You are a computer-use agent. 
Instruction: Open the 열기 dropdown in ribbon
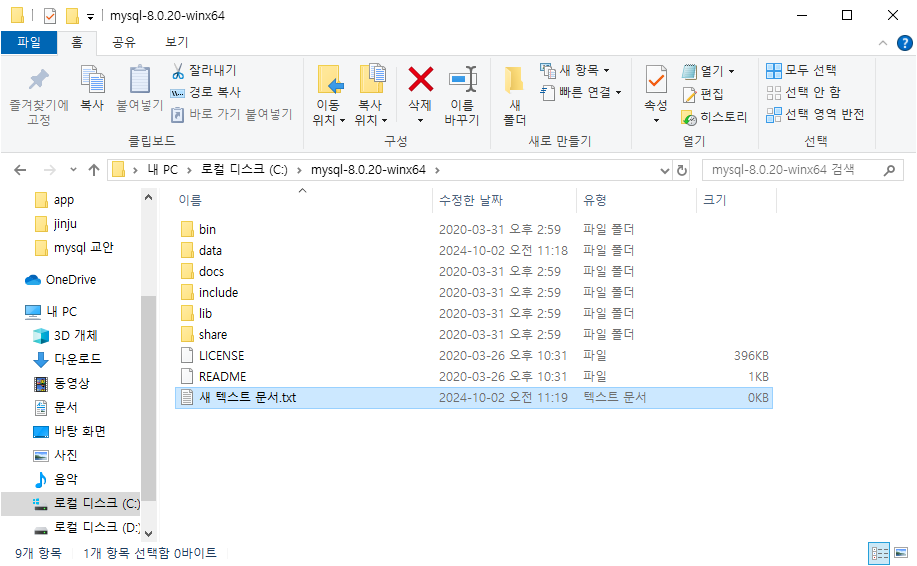(708, 71)
